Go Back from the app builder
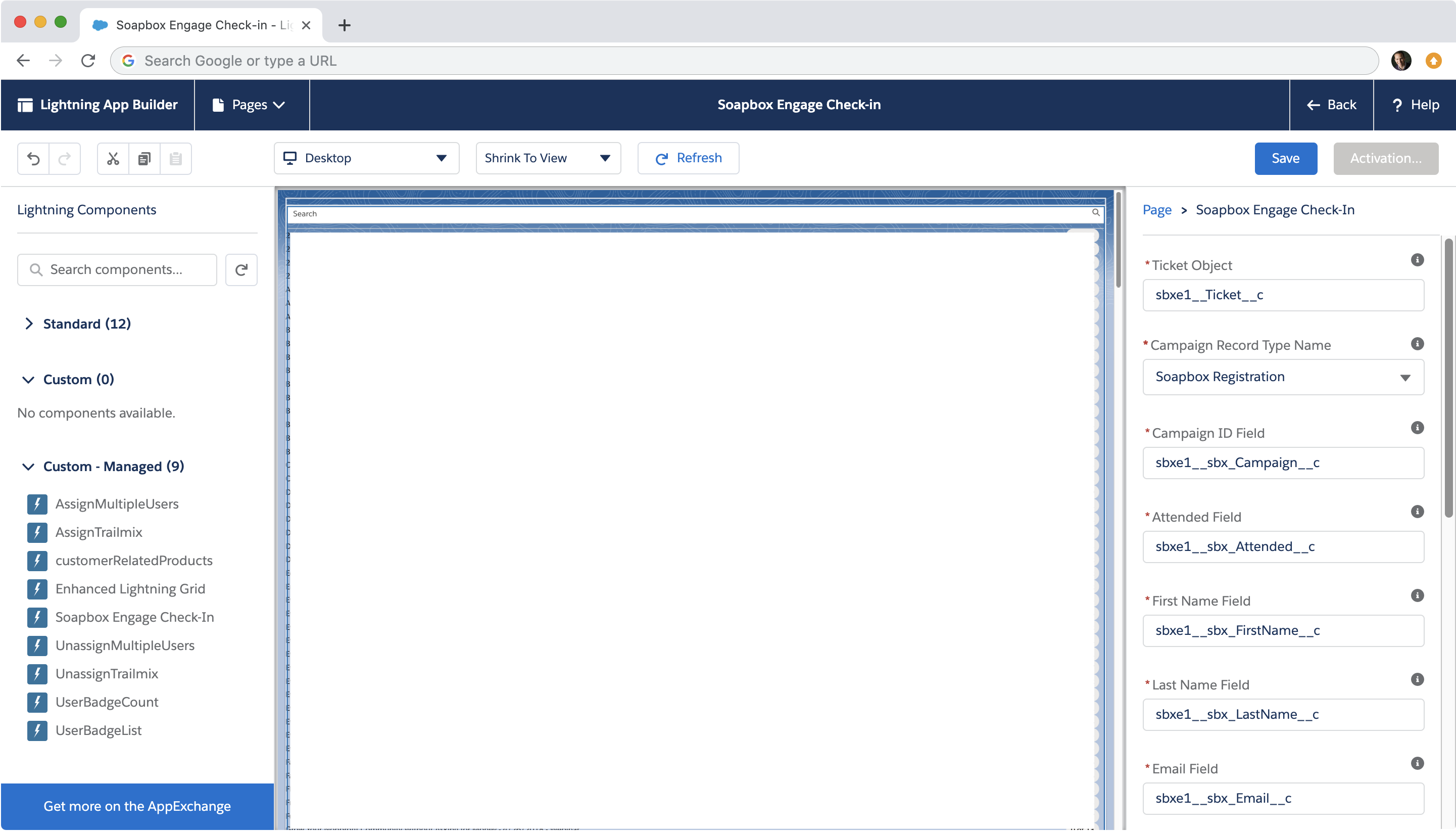Screen dimensions: 1456x831 (1332, 105)
